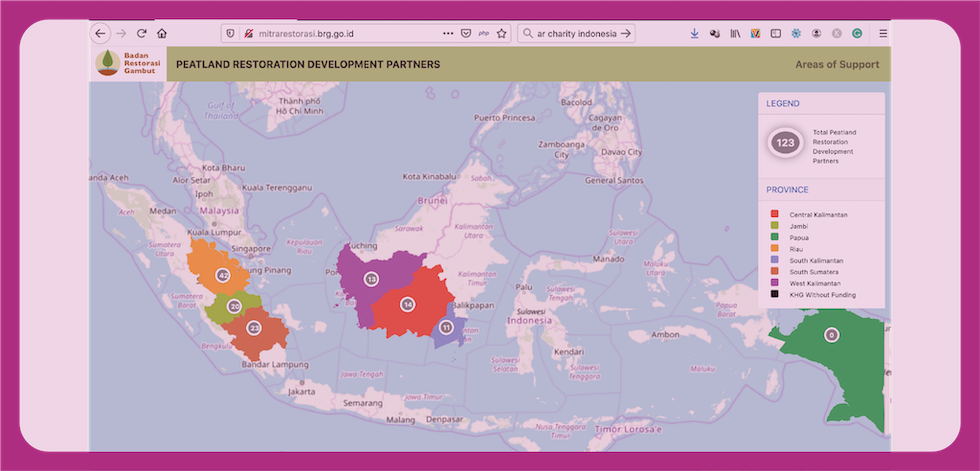Click the Bandar Lampung label on map
Screen dimensions: 980x471
click(275, 364)
